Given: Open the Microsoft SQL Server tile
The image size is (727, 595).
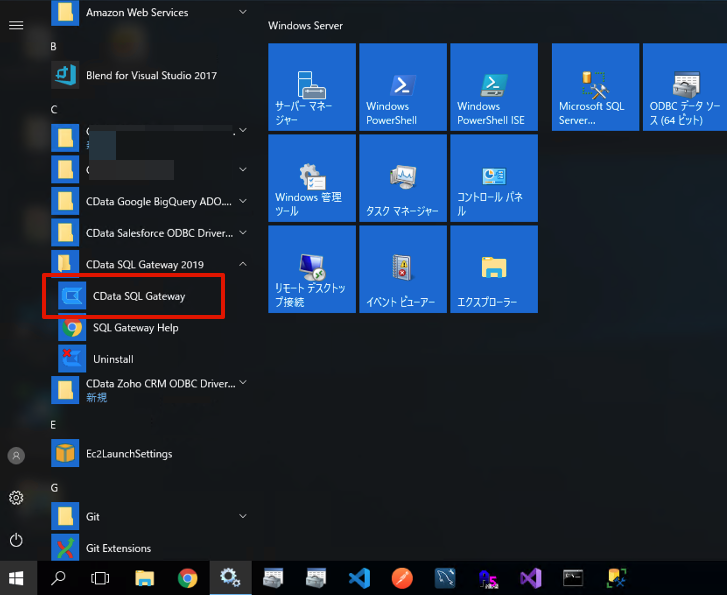Looking at the screenshot, I should tap(595, 87).
